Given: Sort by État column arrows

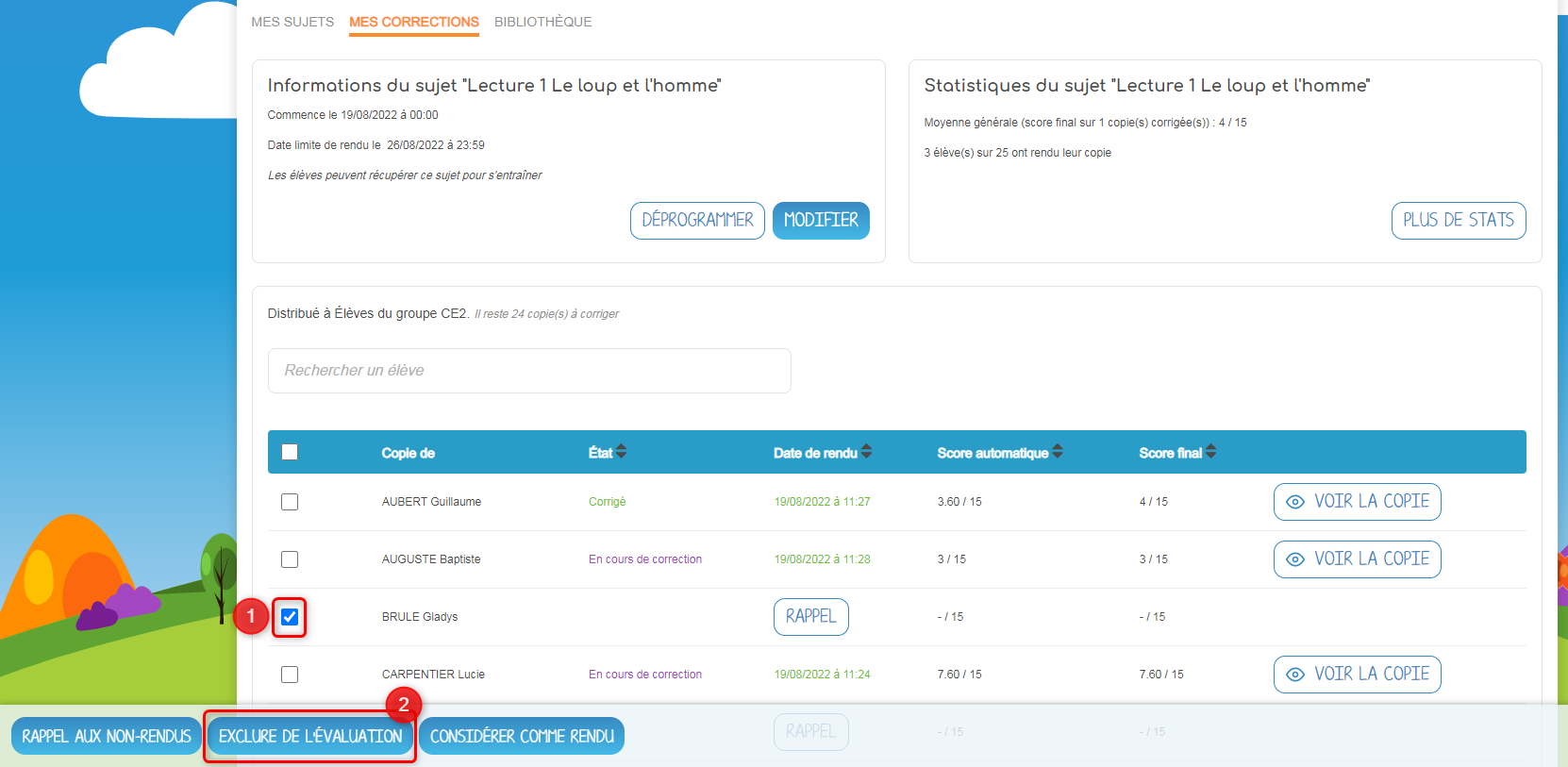Looking at the screenshot, I should pos(621,452).
